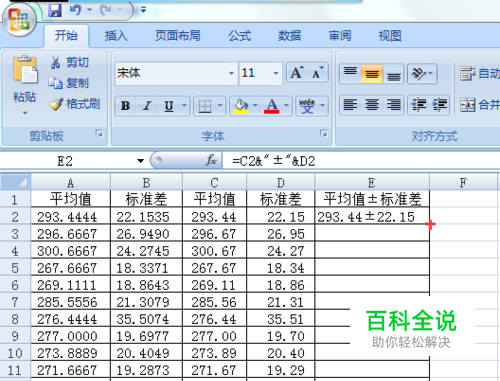This screenshot has height=381, width=500.
Task: Open the 数据 tab
Action: pos(289,35)
